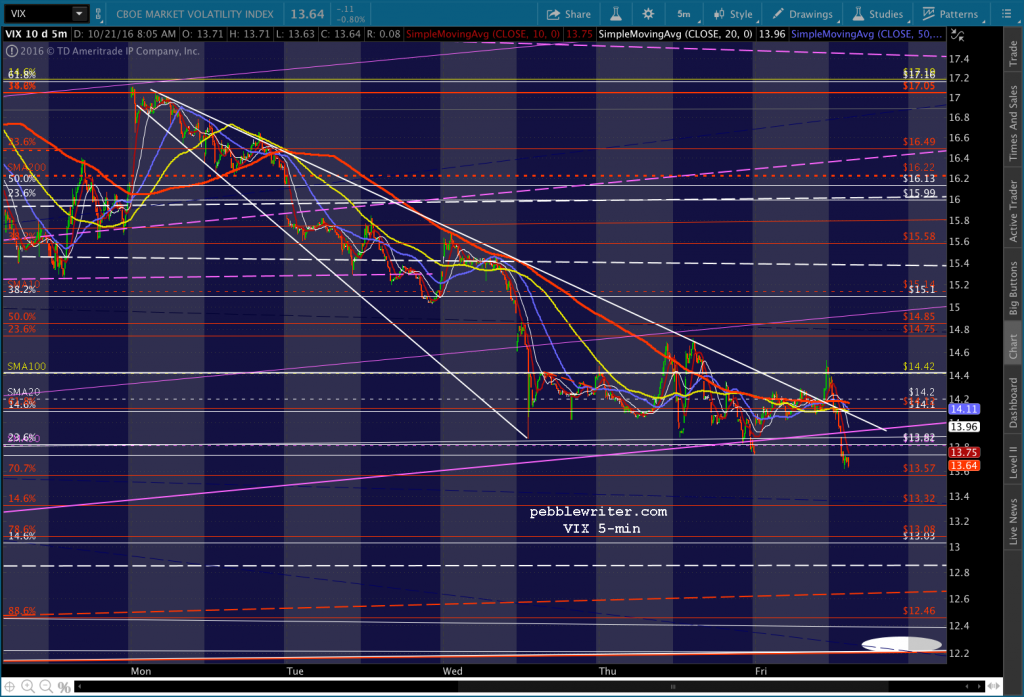The height and width of the screenshot is (697, 1024).
Task: Click the VIX 10 d 5m chart label
Action: click(37, 34)
